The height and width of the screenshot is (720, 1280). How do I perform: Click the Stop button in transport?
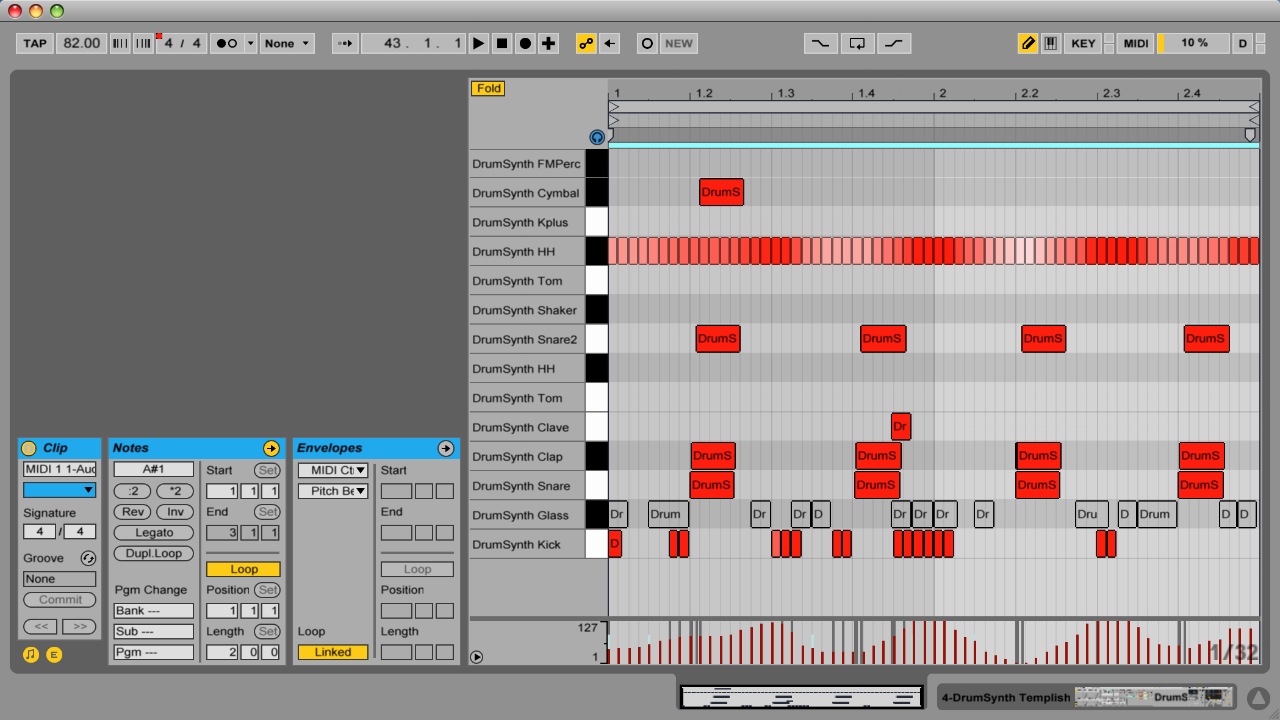pyautogui.click(x=502, y=43)
